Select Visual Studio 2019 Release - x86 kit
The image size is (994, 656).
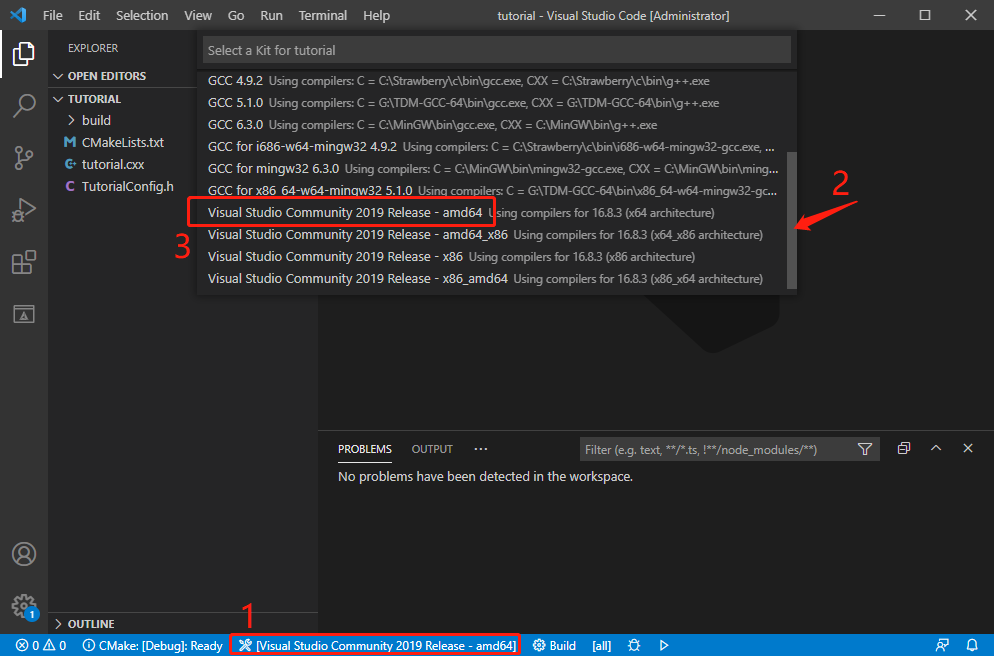pyautogui.click(x=492, y=257)
